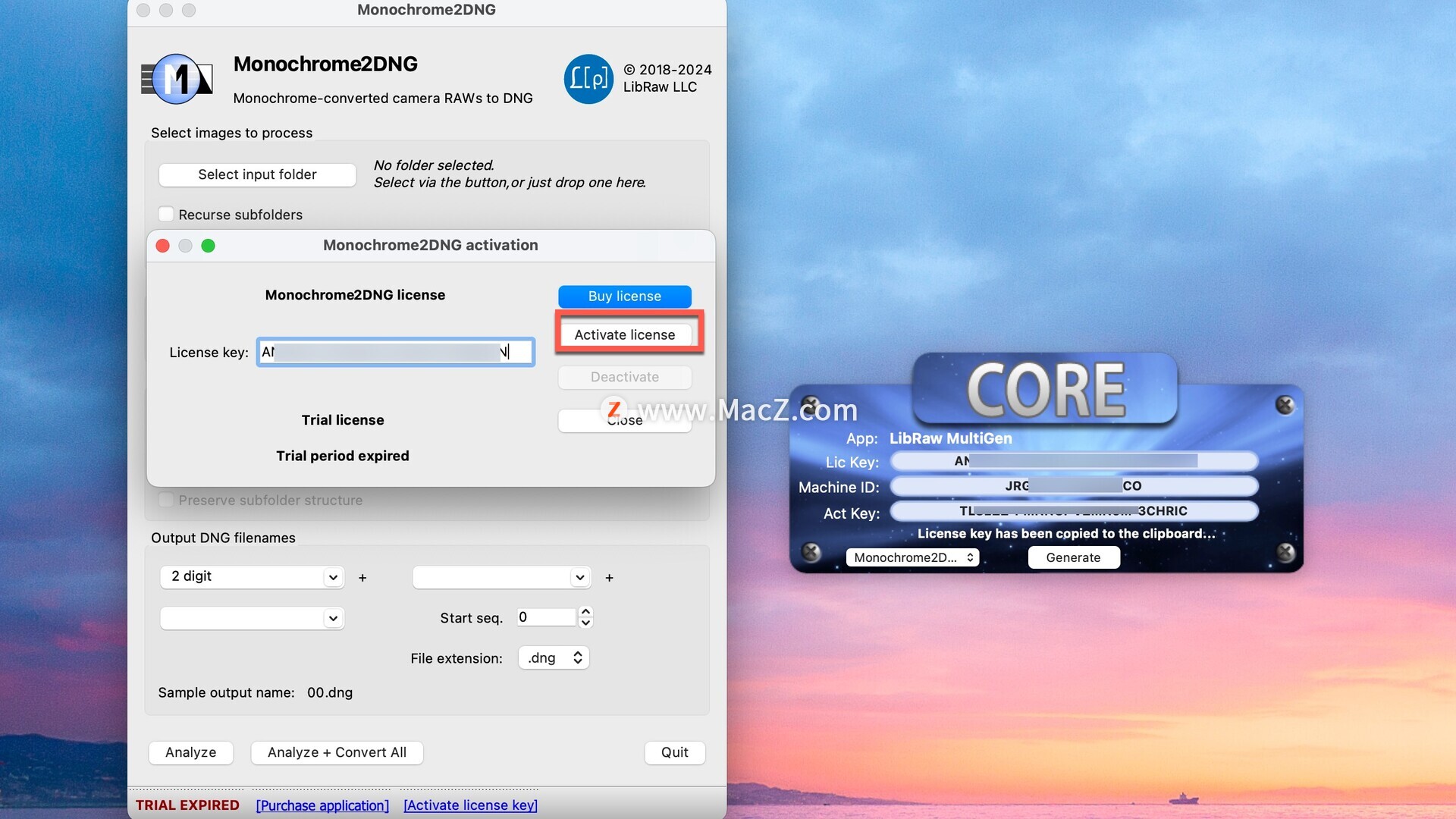1456x819 pixels.
Task: Click the bottom-left screw icon on CORE panel
Action: click(x=811, y=551)
